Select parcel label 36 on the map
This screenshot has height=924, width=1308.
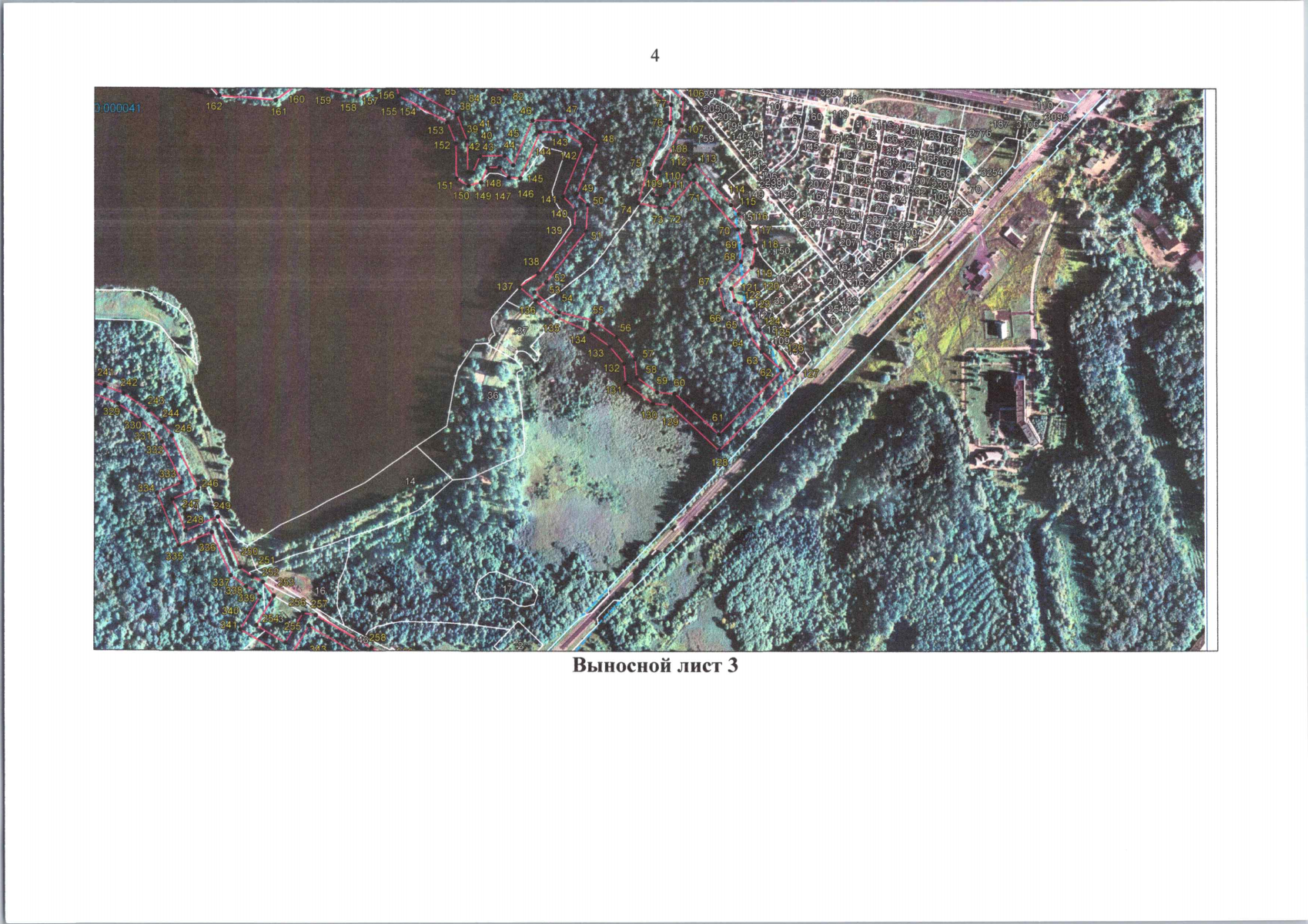click(x=493, y=395)
